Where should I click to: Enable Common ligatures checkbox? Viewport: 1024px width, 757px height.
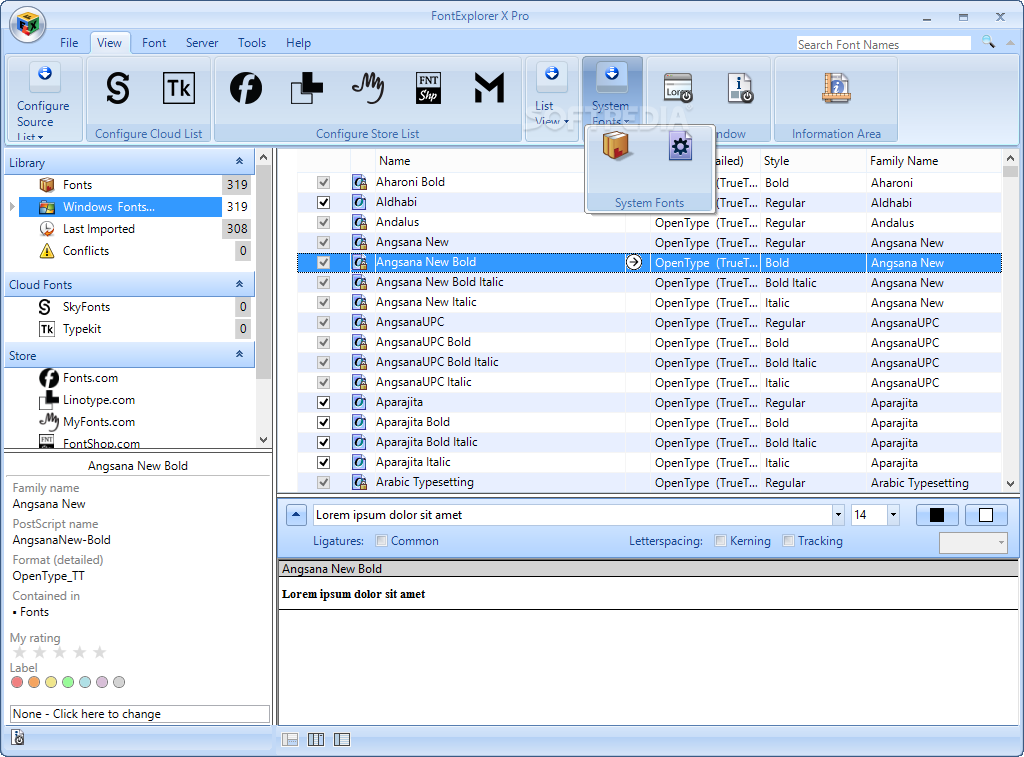382,541
